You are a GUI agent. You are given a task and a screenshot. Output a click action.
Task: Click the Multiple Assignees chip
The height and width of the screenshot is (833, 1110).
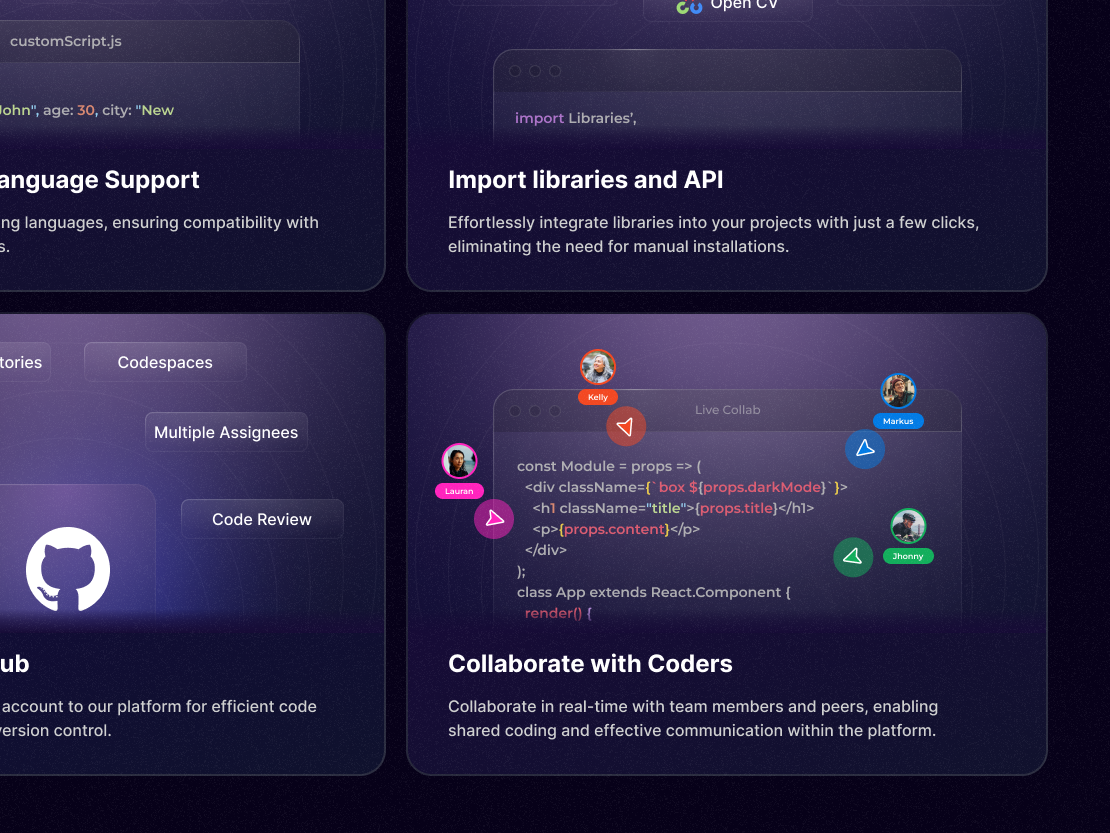point(226,431)
